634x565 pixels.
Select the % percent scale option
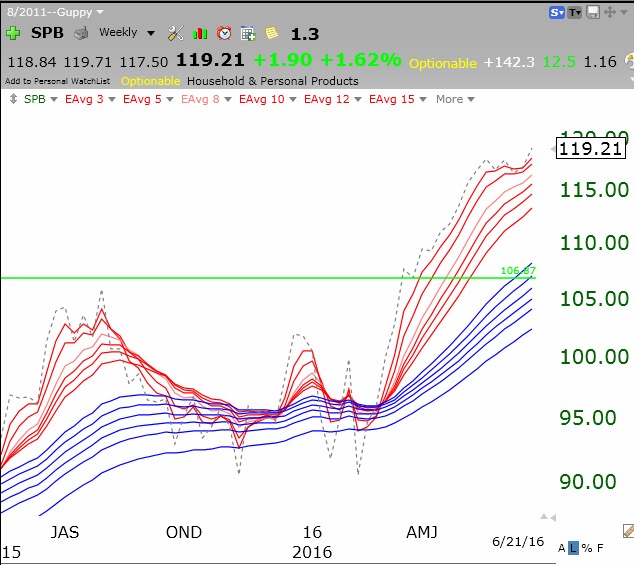point(586,548)
